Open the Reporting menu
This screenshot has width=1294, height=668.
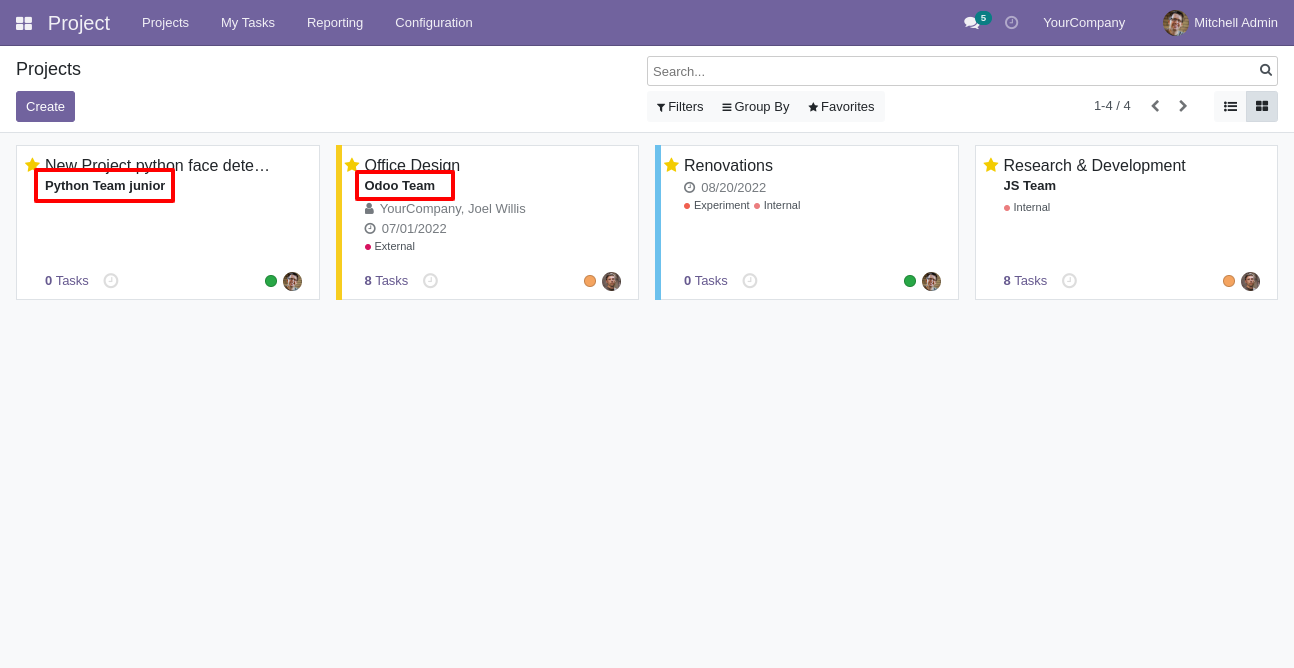click(x=335, y=22)
